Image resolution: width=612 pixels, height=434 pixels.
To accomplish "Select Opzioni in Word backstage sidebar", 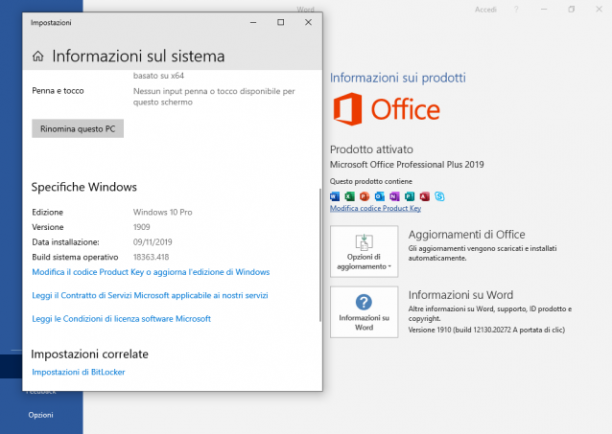I will [x=41, y=415].
